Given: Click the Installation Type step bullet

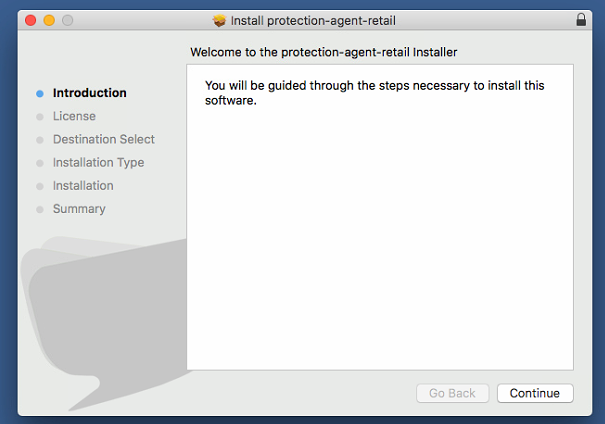Looking at the screenshot, I should (x=40, y=163).
